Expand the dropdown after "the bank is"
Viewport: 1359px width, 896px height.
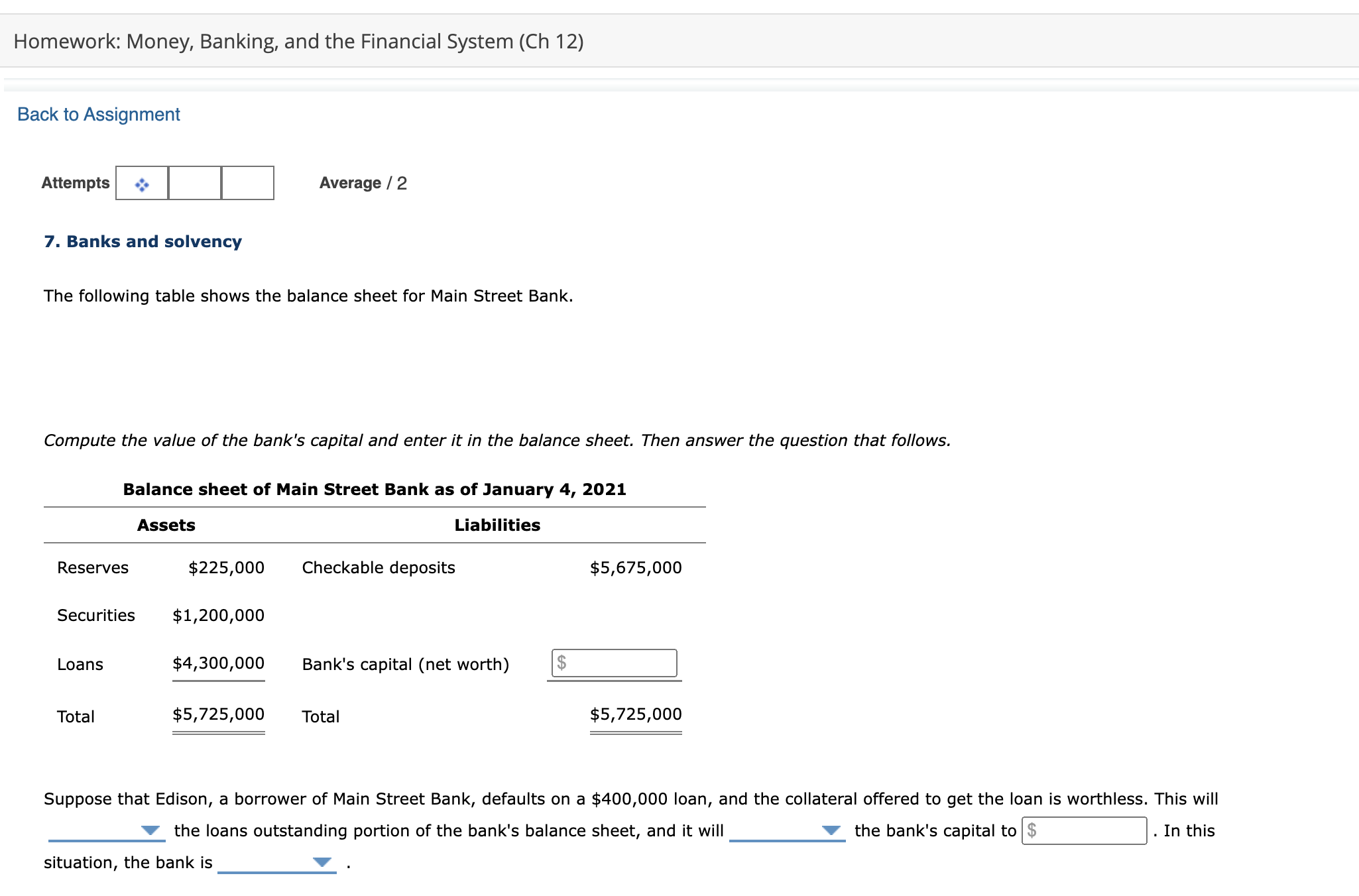(x=320, y=862)
